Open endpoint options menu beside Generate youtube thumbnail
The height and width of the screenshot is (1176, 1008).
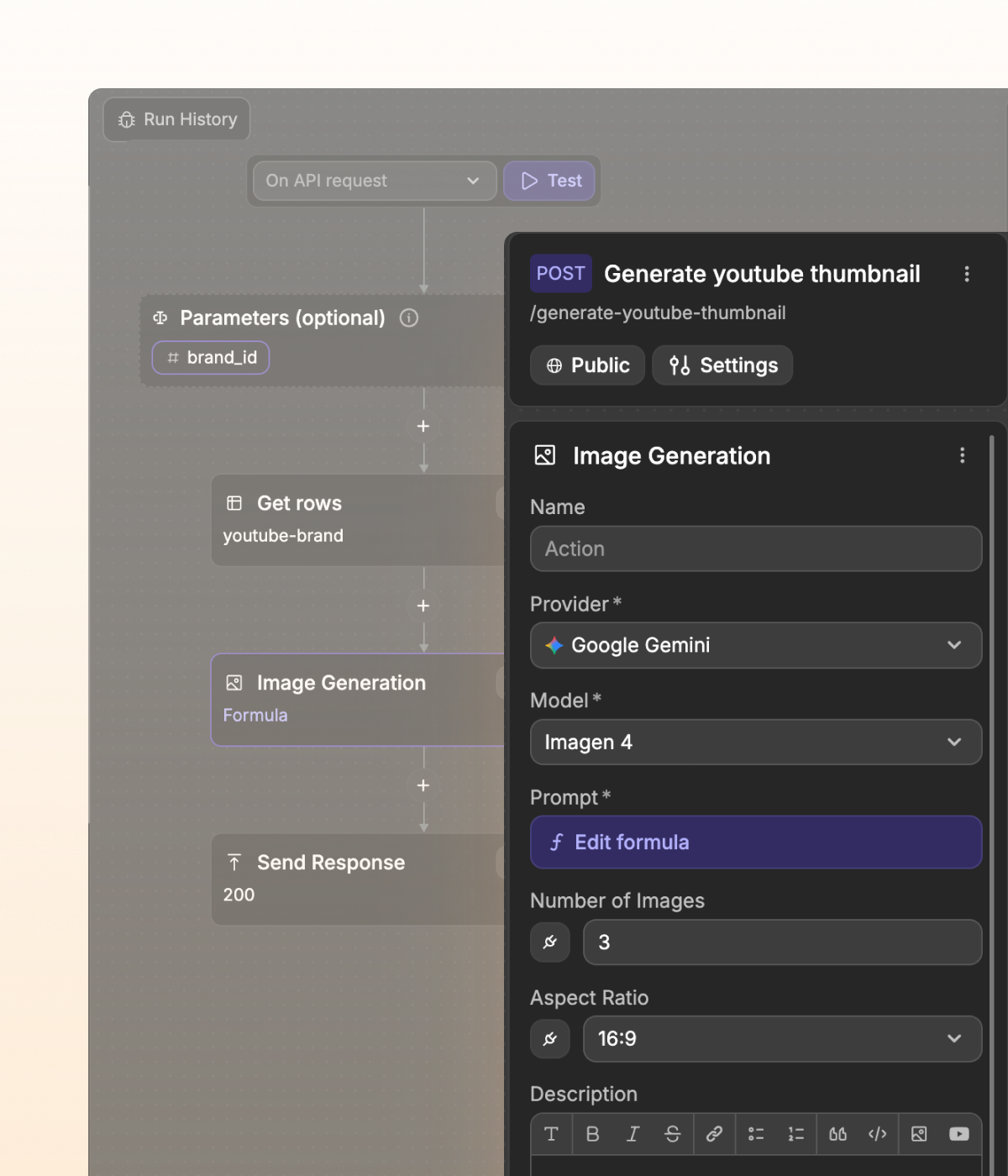pos(967,274)
